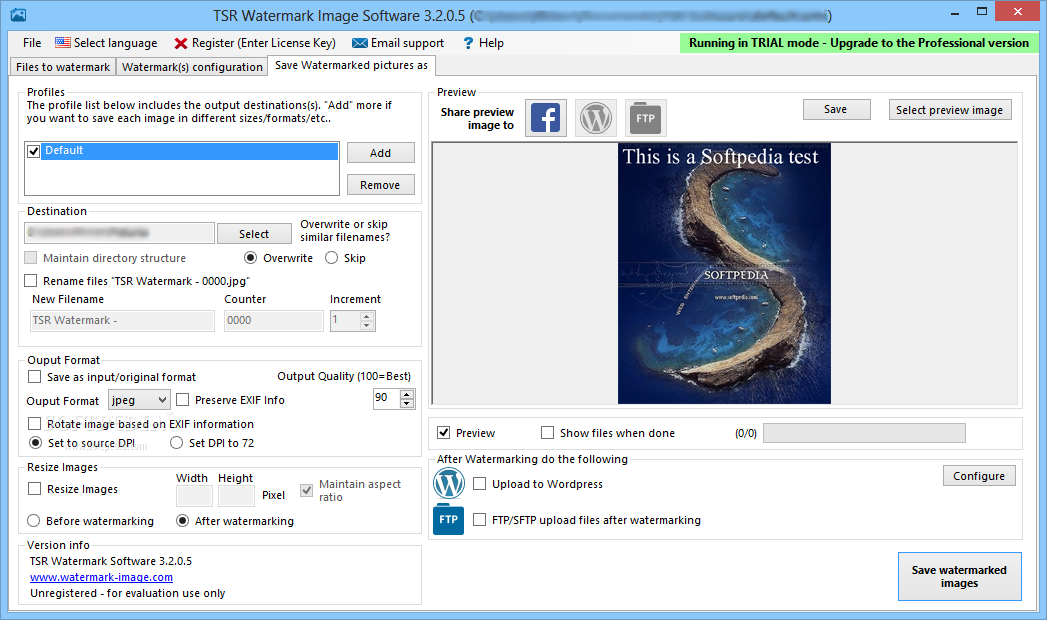Enable FTP/SFTP upload after watermarking
This screenshot has height=620, width=1047.
point(479,519)
